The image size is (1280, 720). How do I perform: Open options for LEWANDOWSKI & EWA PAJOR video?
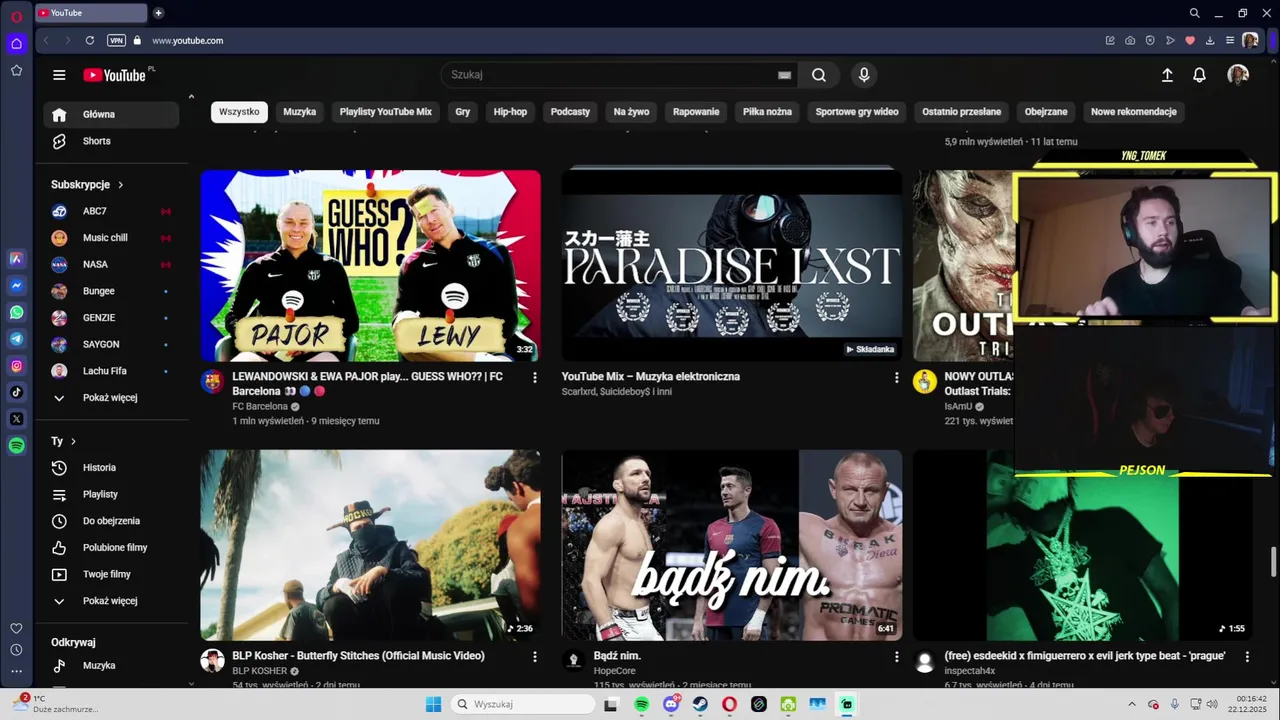pyautogui.click(x=535, y=377)
